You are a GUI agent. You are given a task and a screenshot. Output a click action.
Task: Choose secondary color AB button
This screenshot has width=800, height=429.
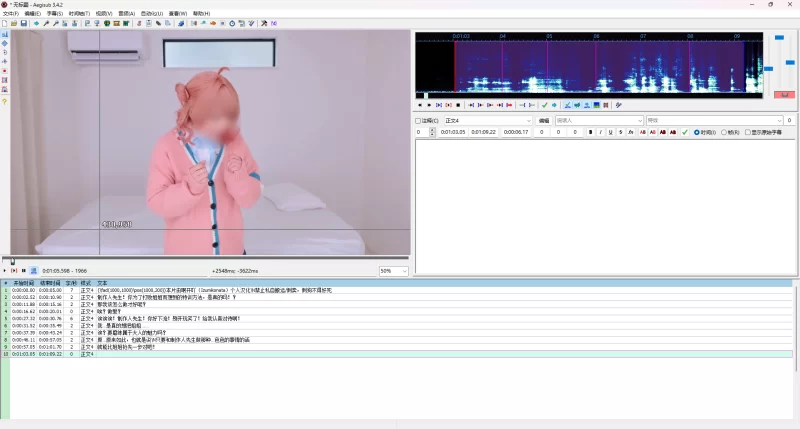pyautogui.click(x=653, y=132)
